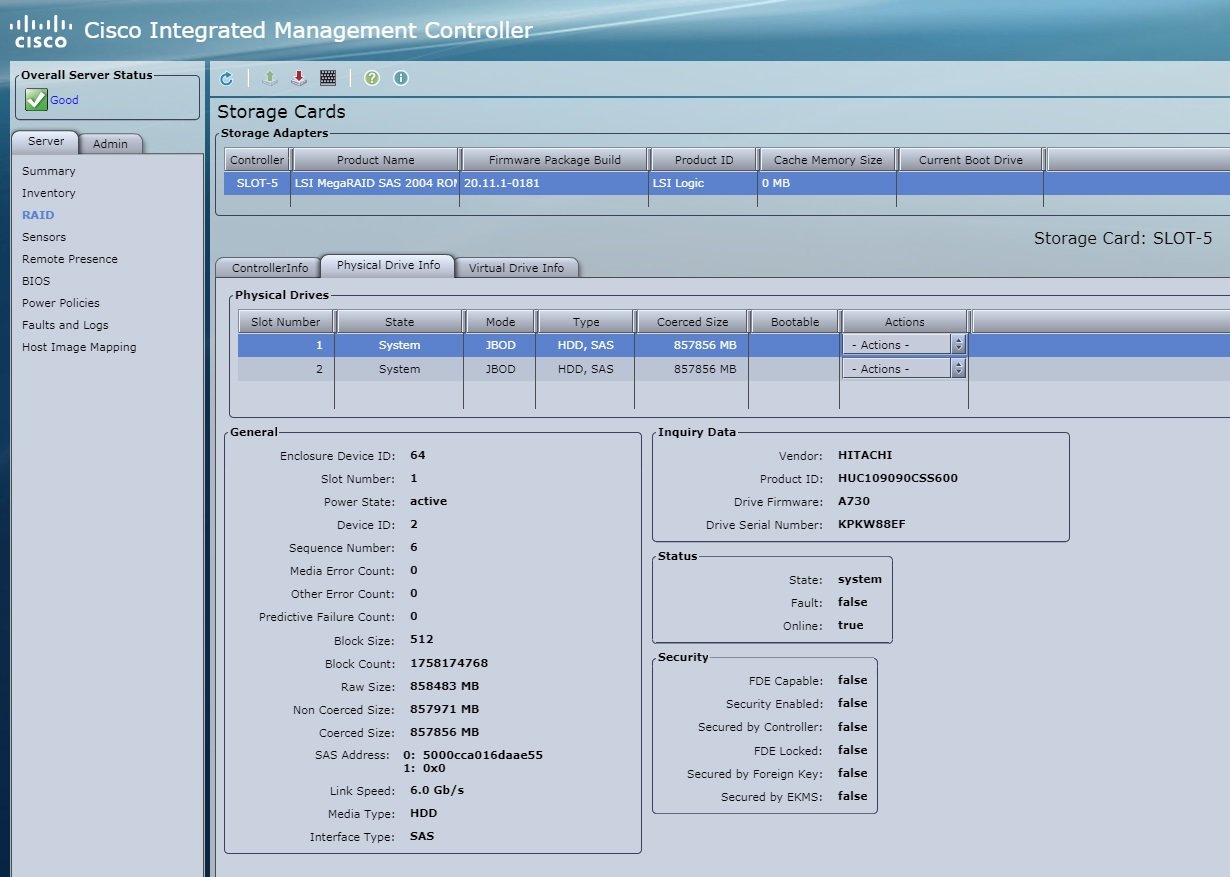Open the BIOS page from the sidebar
Viewport: 1230px width, 877px height.
36,281
